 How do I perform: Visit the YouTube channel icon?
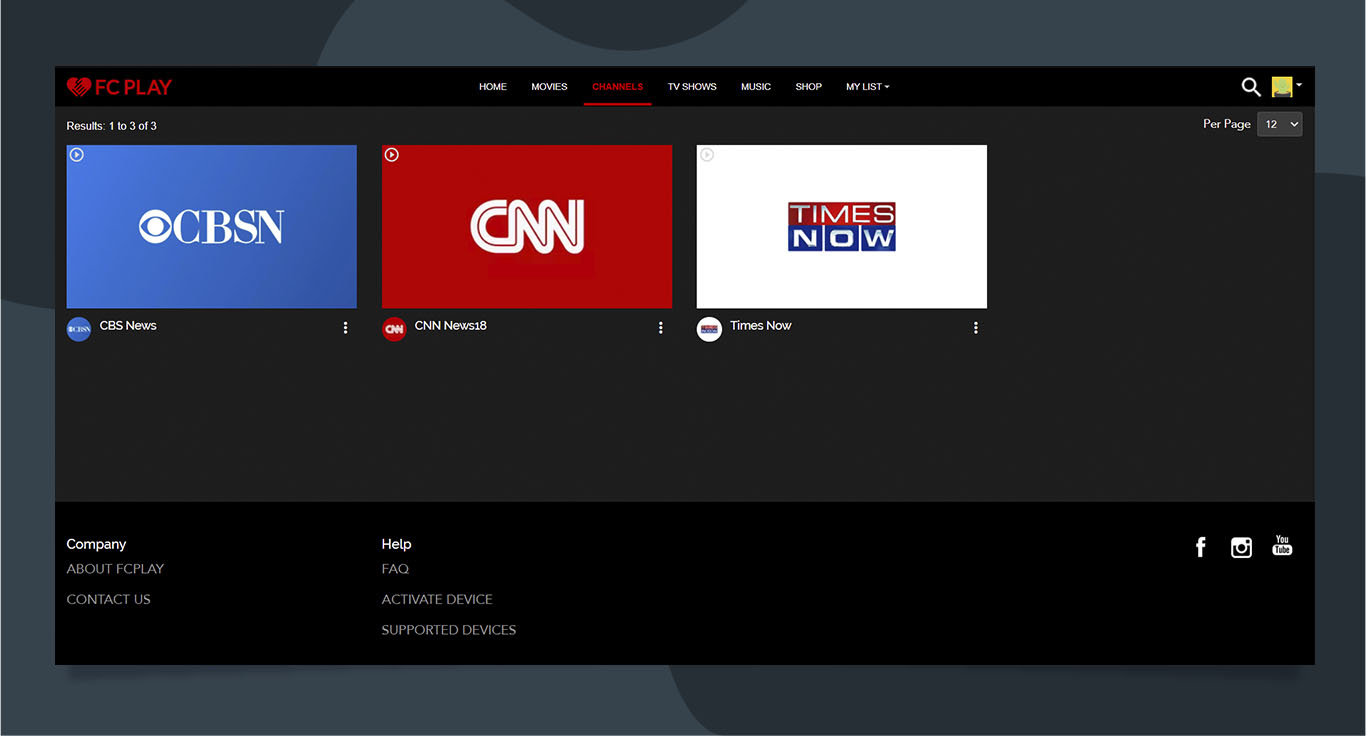[1282, 546]
